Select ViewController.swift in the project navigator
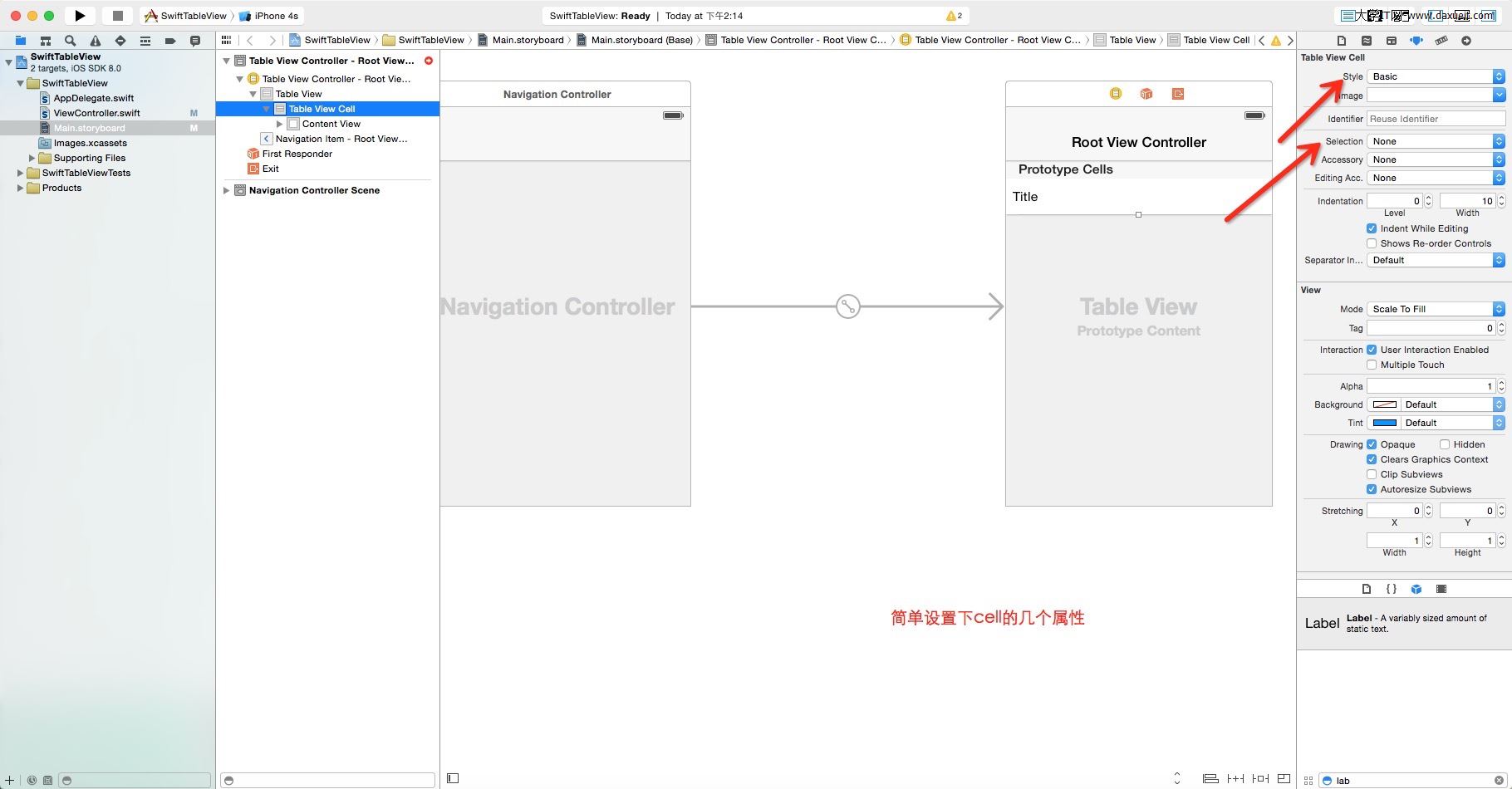The image size is (1512, 789). tap(96, 113)
